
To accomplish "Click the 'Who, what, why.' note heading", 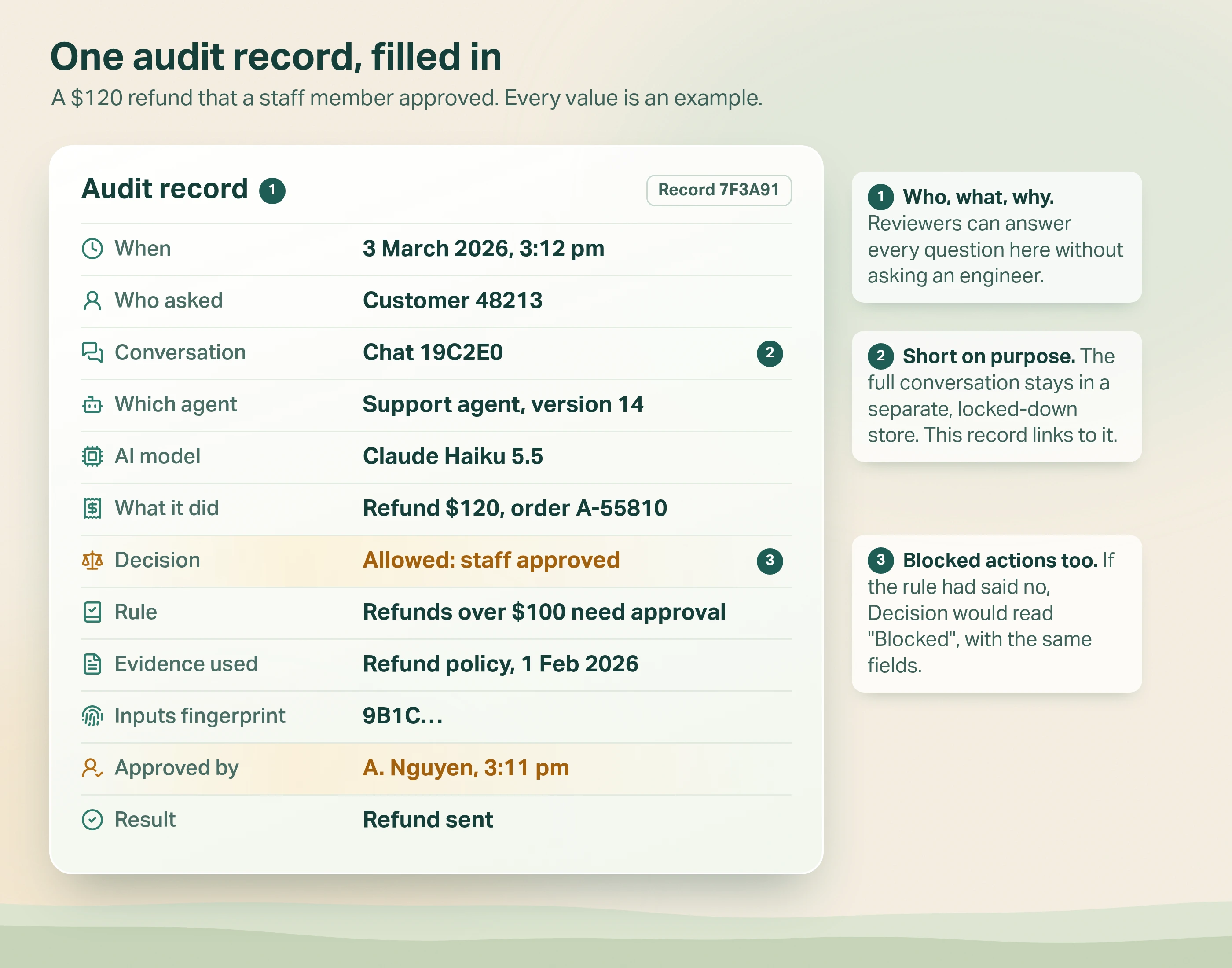I will point(978,197).
